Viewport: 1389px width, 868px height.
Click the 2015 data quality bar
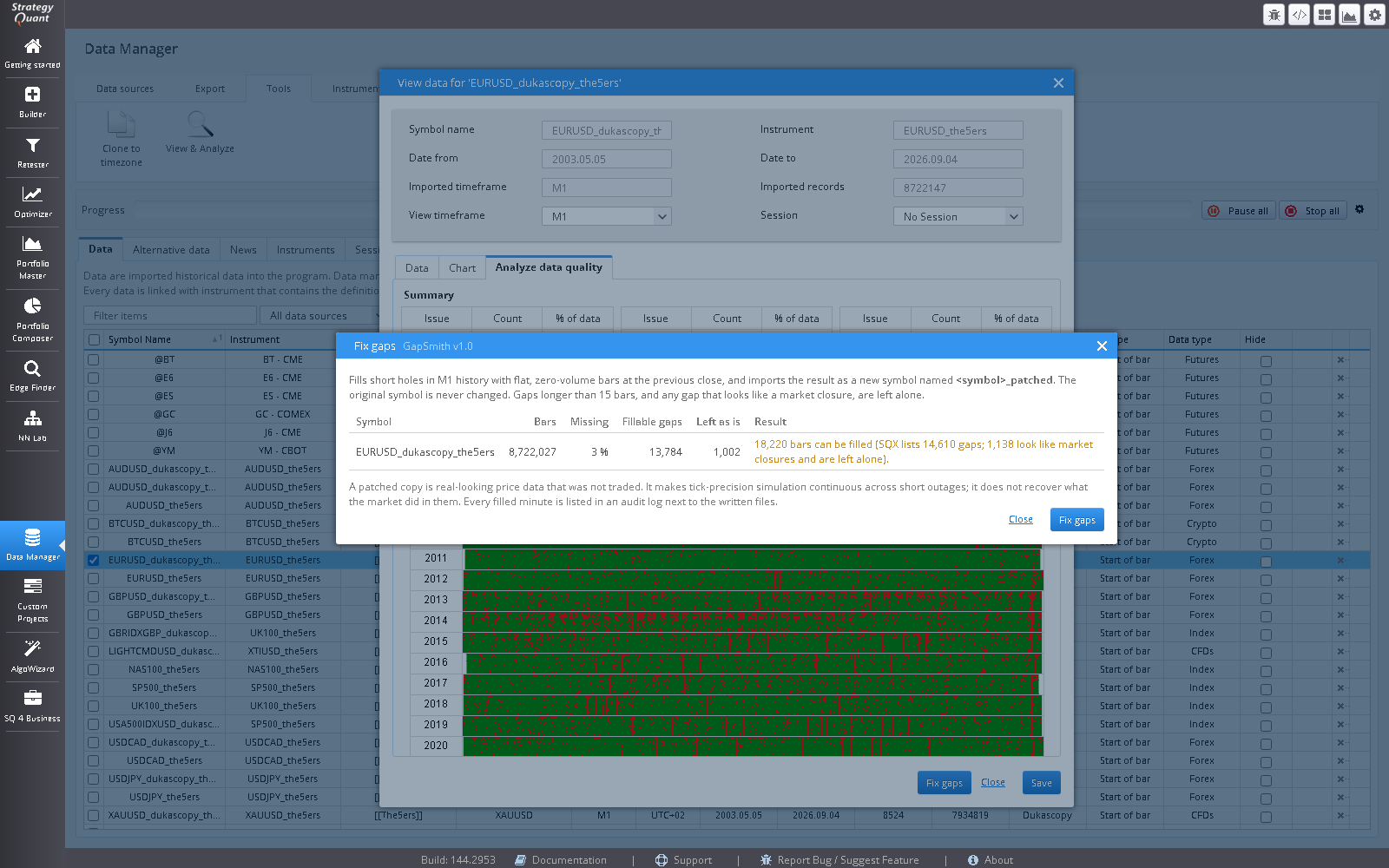[x=753, y=641]
